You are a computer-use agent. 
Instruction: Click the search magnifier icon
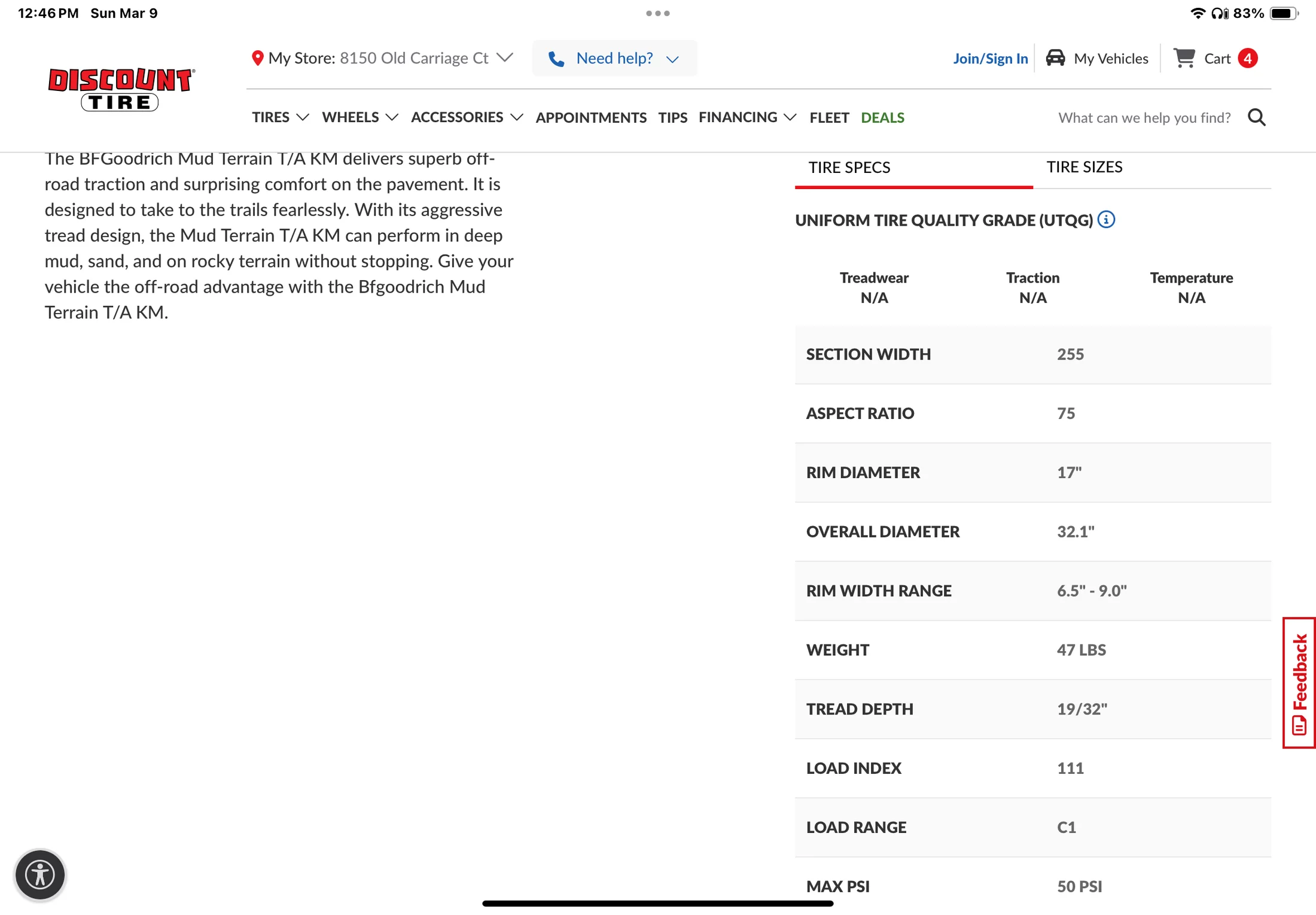(x=1257, y=117)
